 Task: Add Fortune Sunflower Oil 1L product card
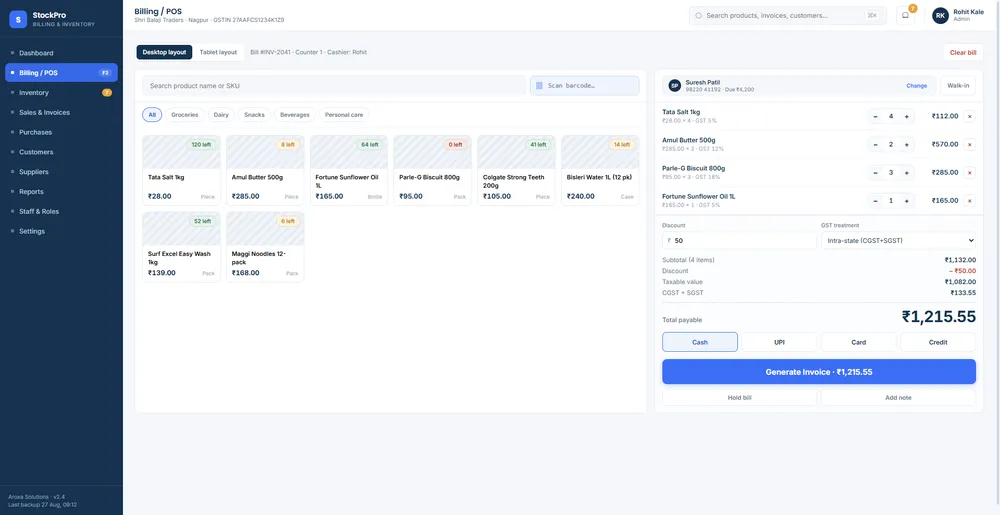[349, 170]
